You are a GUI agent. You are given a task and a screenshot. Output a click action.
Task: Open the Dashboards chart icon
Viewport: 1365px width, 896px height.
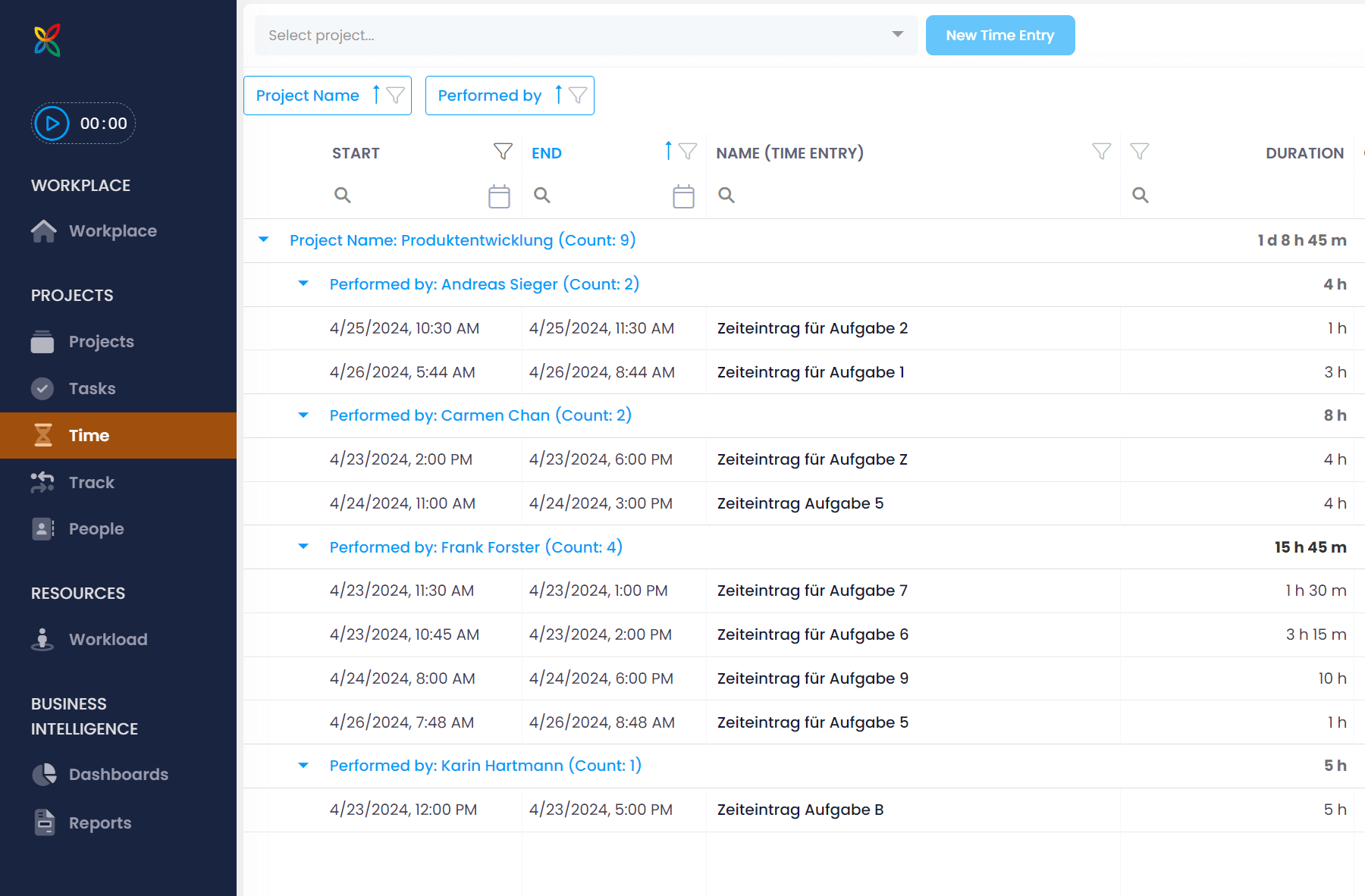[43, 774]
